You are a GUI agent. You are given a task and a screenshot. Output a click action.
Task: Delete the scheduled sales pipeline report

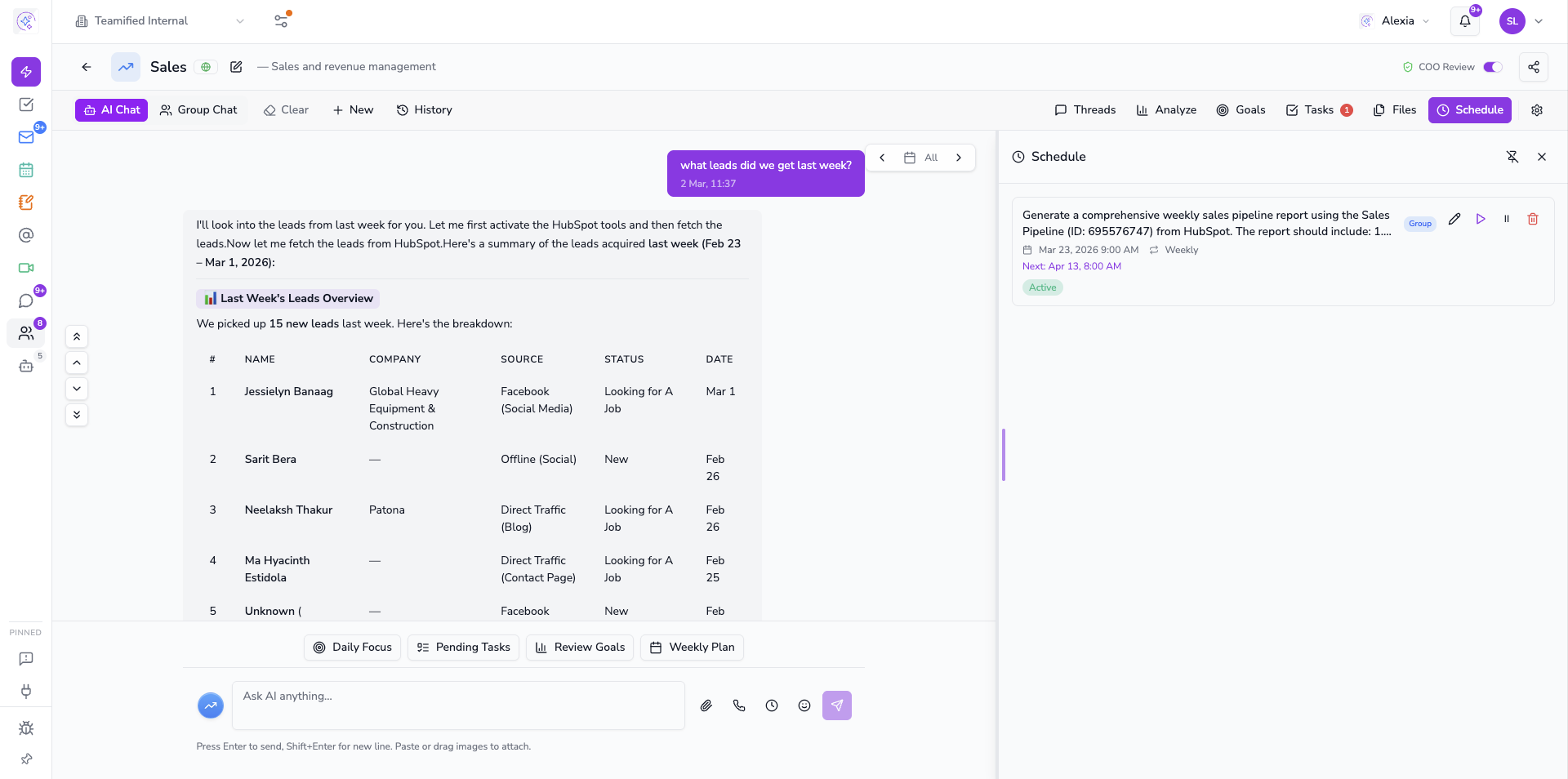coord(1533,219)
